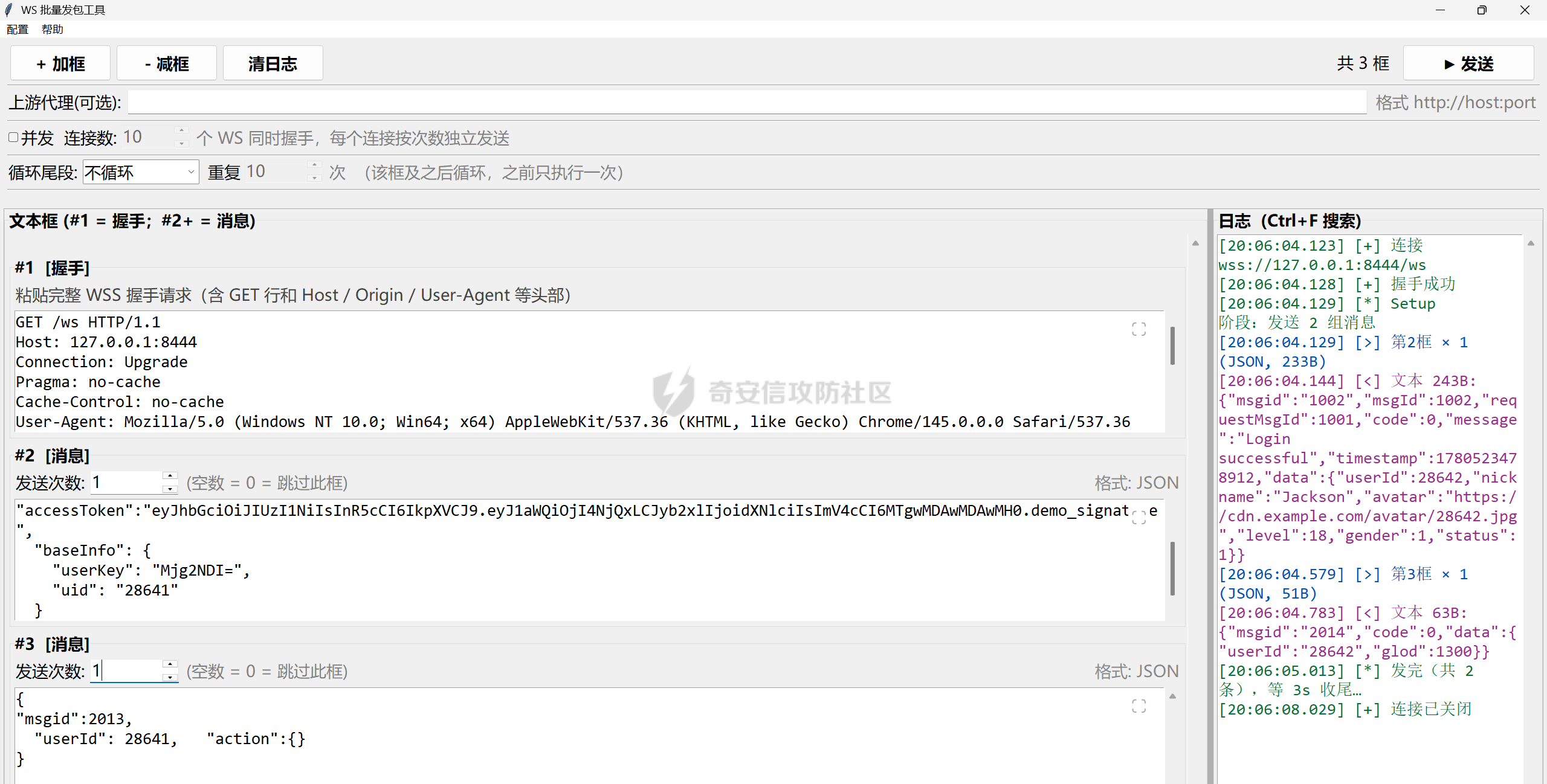Enable the 并发 concurrency checkbox
Image resolution: width=1547 pixels, height=784 pixels.
click(13, 137)
